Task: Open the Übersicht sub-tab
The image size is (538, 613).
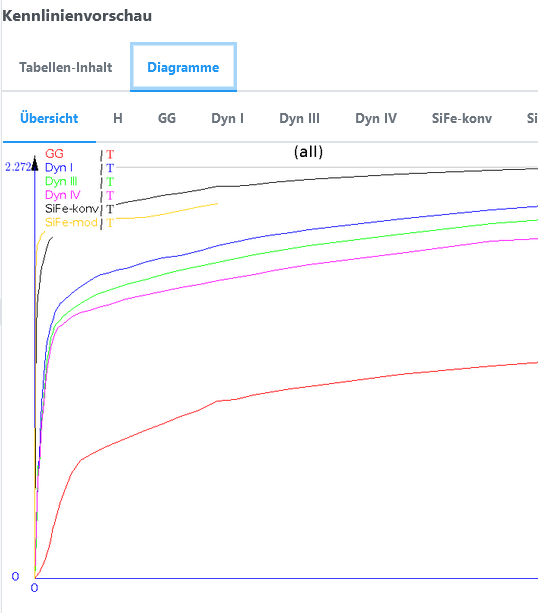Action: click(49, 118)
